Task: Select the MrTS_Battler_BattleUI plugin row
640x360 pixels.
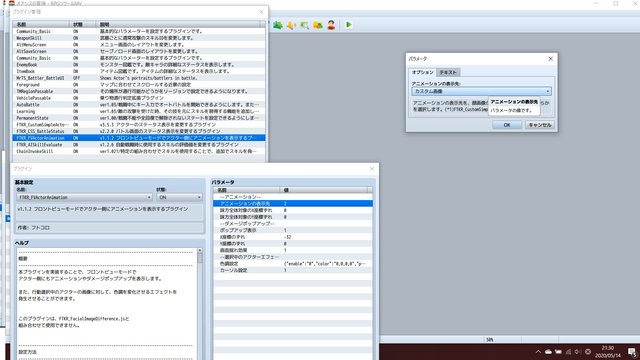Action: tap(139, 78)
